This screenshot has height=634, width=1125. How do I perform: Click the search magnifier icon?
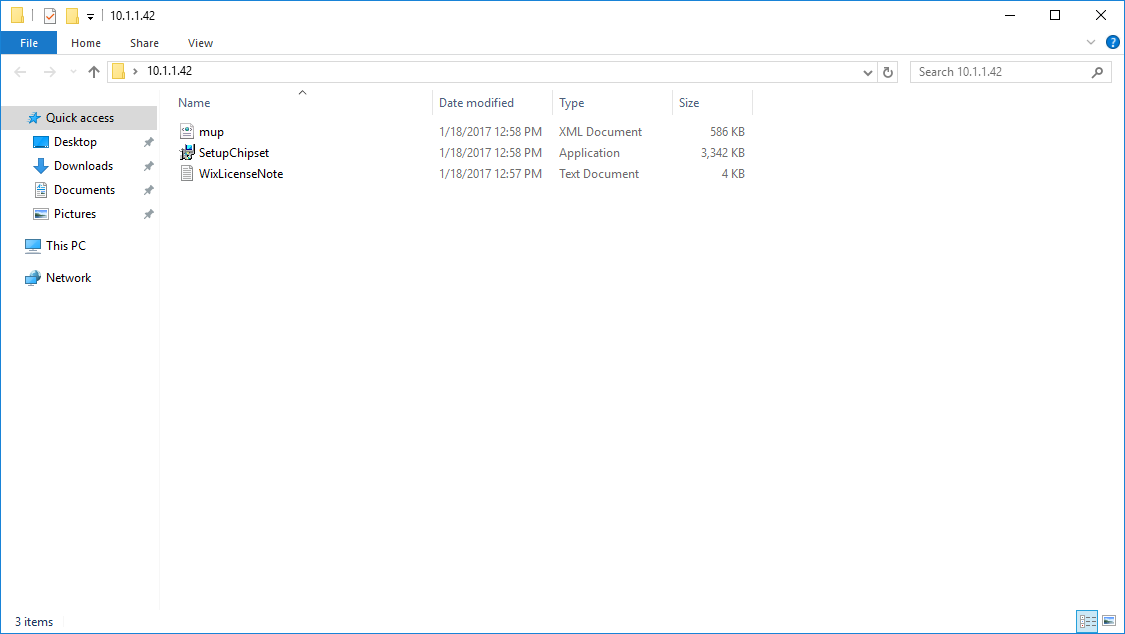click(x=1097, y=72)
